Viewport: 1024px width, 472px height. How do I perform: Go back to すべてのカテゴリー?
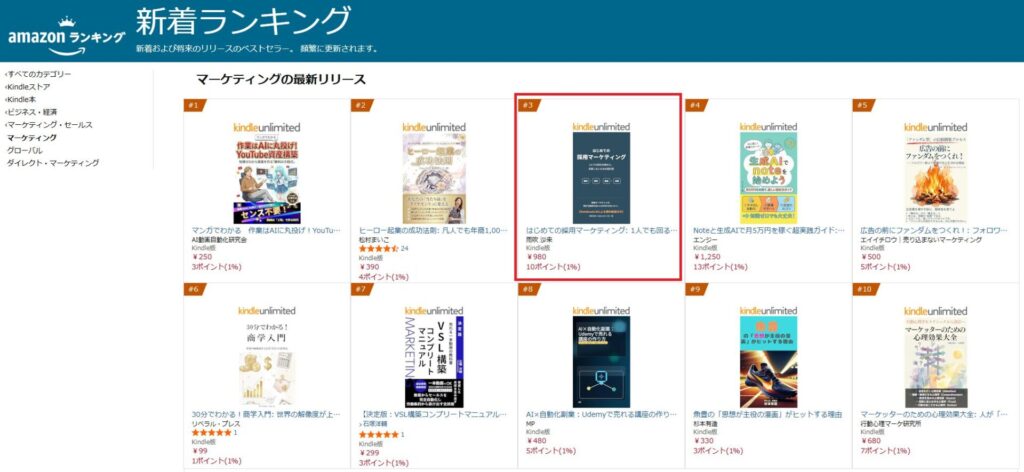(x=39, y=74)
